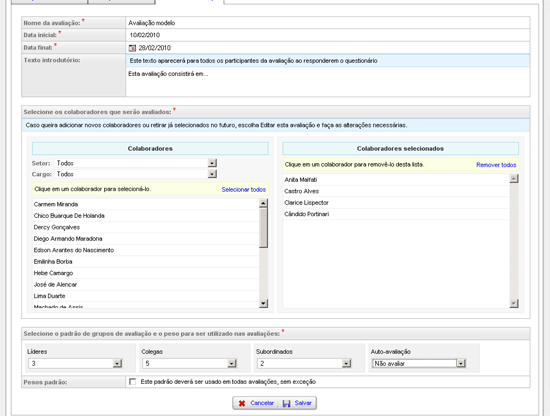Click the Remover todos link

tap(496, 165)
